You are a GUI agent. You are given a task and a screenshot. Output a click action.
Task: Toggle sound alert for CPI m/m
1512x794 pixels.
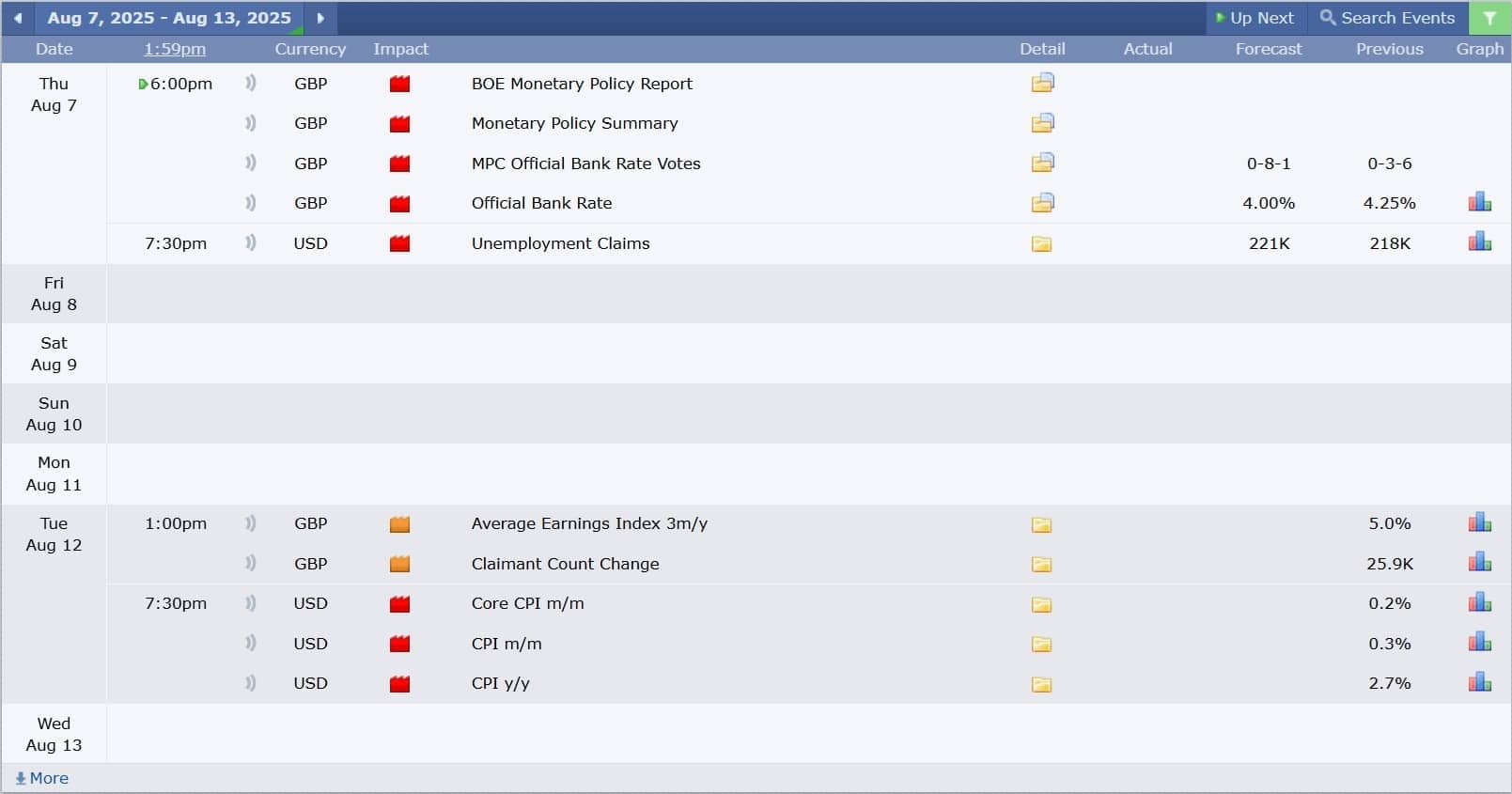[250, 643]
